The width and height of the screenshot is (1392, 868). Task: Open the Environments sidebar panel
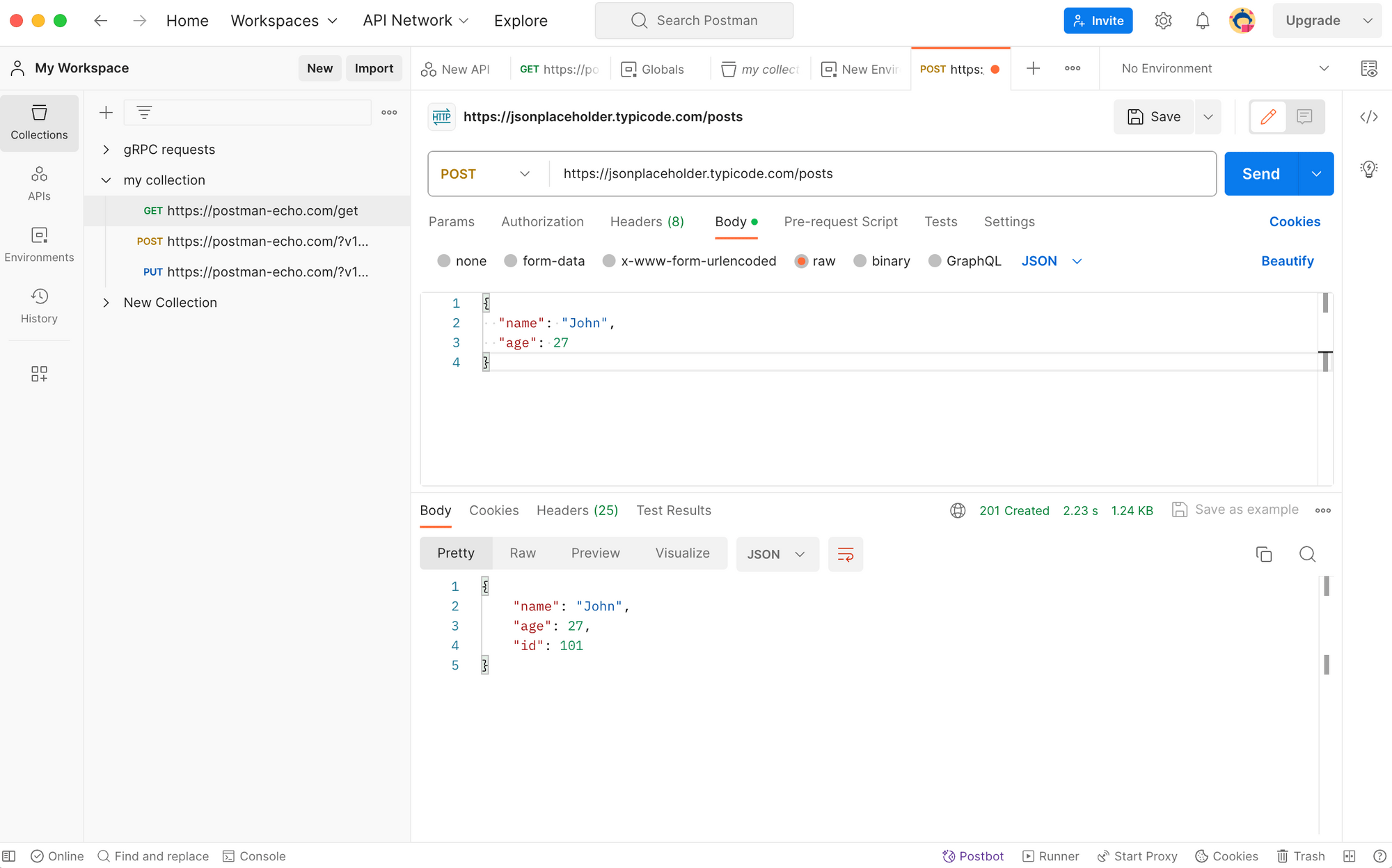coord(39,244)
